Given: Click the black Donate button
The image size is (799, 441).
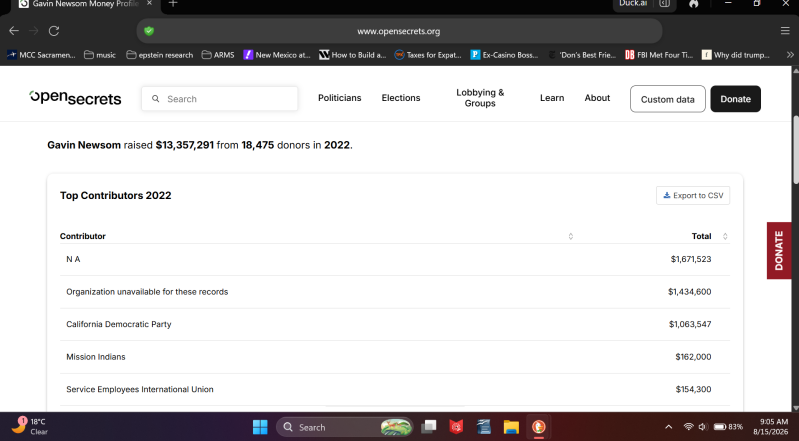Looking at the screenshot, I should pos(735,99).
